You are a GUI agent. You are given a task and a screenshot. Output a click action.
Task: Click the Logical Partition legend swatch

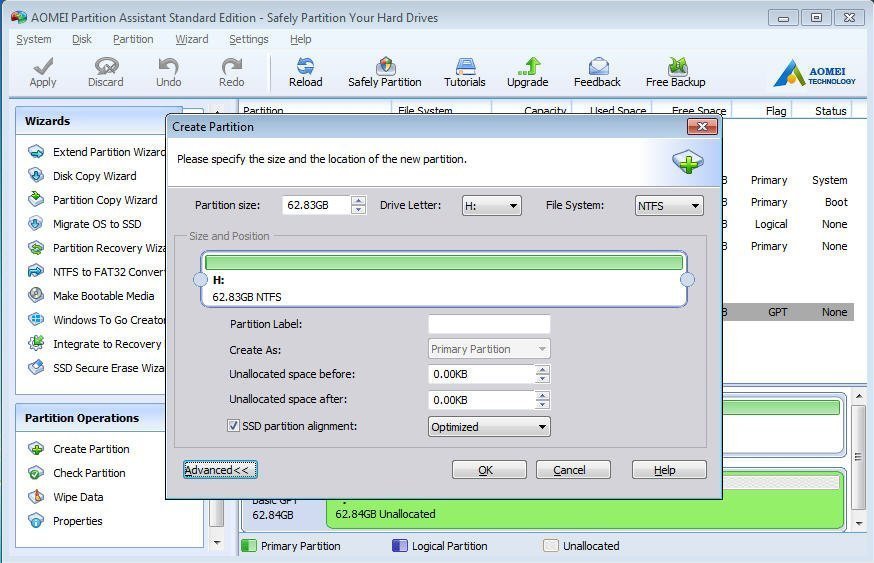400,545
